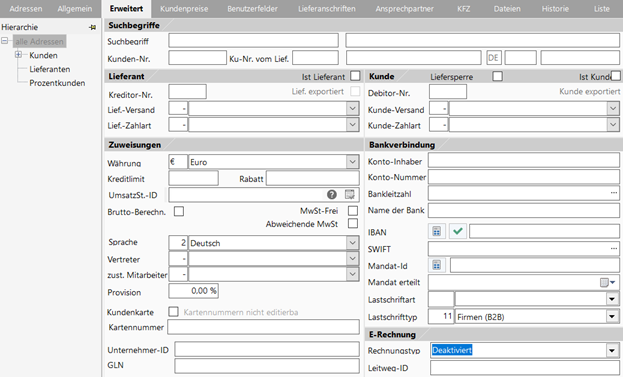Open the Dateien tab
The height and width of the screenshot is (377, 623).
[x=507, y=9]
